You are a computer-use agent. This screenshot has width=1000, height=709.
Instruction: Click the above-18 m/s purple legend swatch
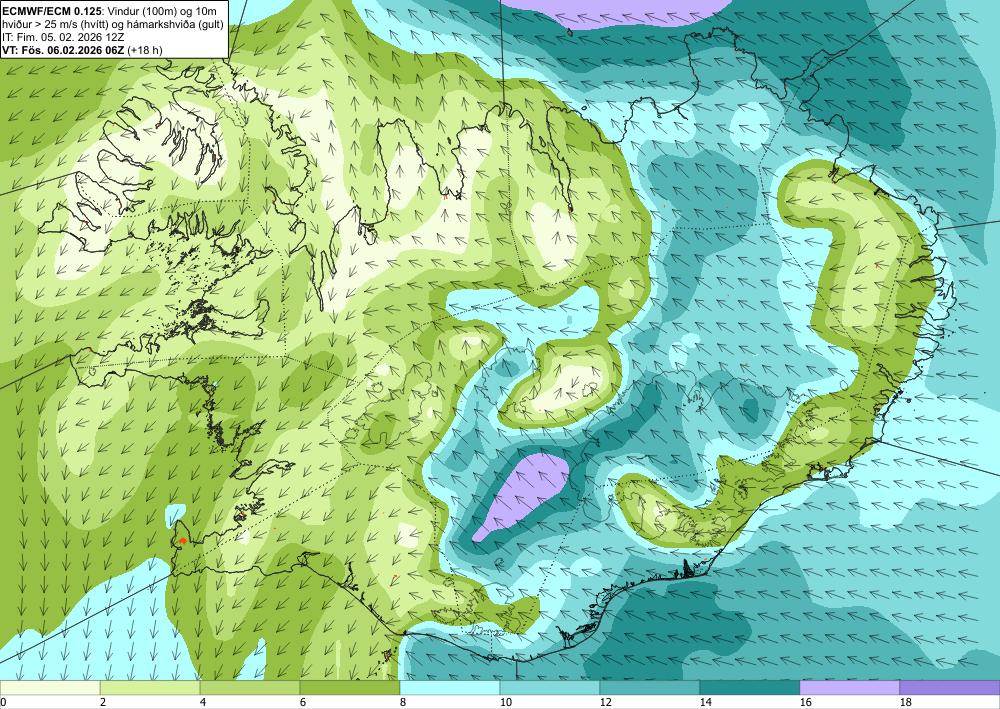950,687
